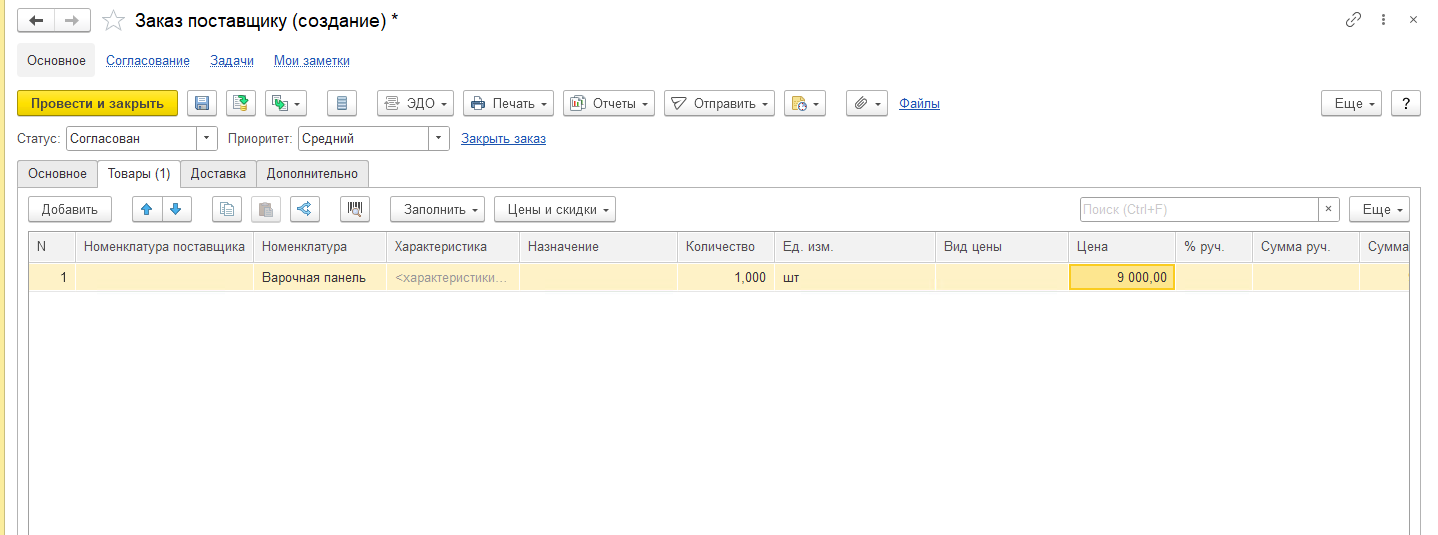The image size is (1438, 535).
Task: Click the Поиск (Ctrl+F) search field
Action: pos(1198,209)
